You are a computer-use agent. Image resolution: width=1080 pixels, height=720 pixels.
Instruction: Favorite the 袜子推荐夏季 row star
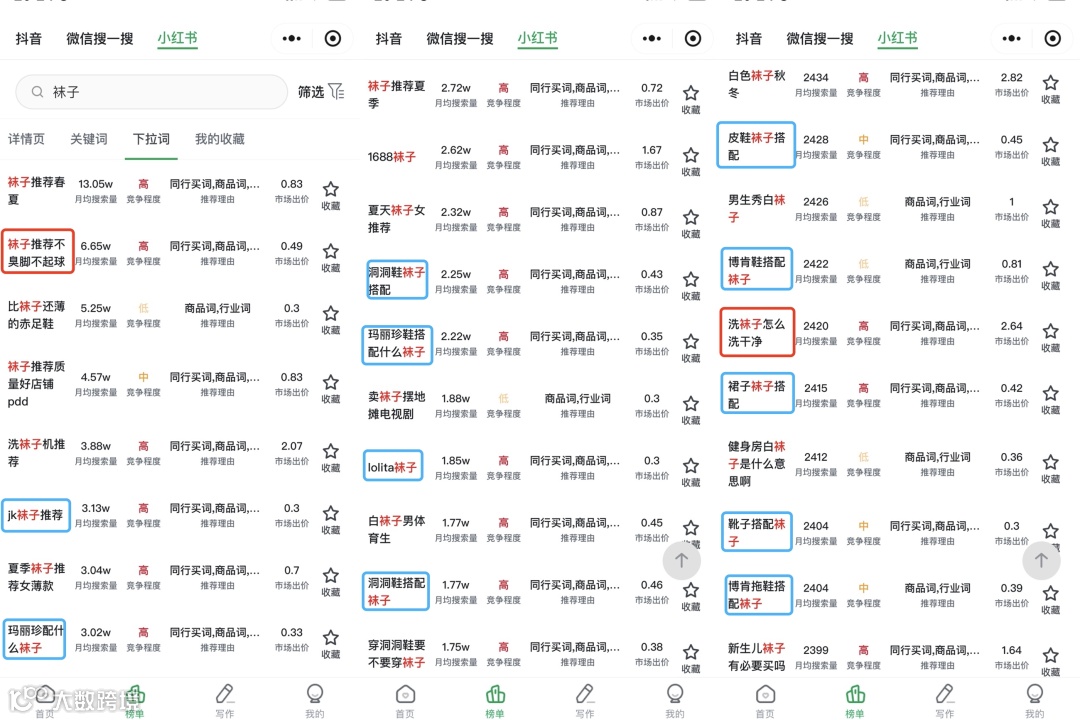tap(691, 93)
